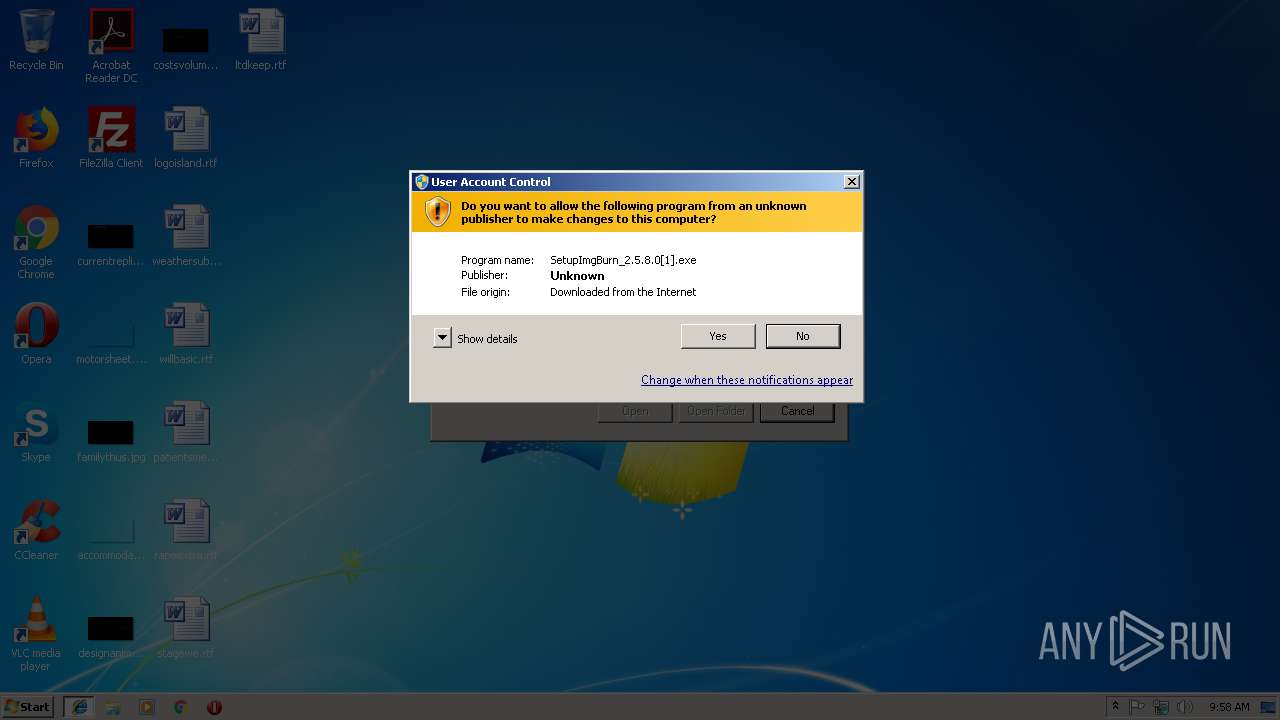Screen dimensions: 1280x720
Task: Open the Start menu
Action: [28, 707]
